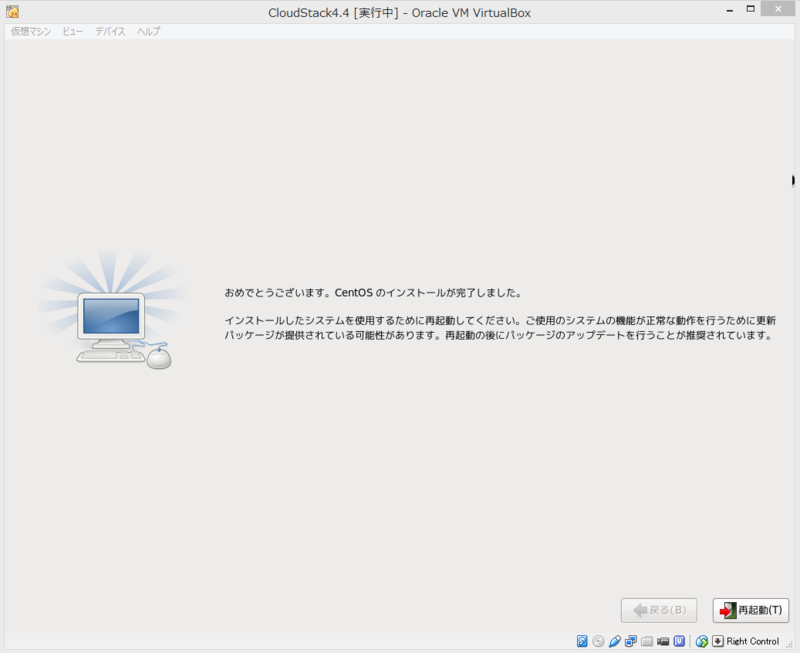
Task: Click the hard disk activity status icon
Action: [x=580, y=641]
